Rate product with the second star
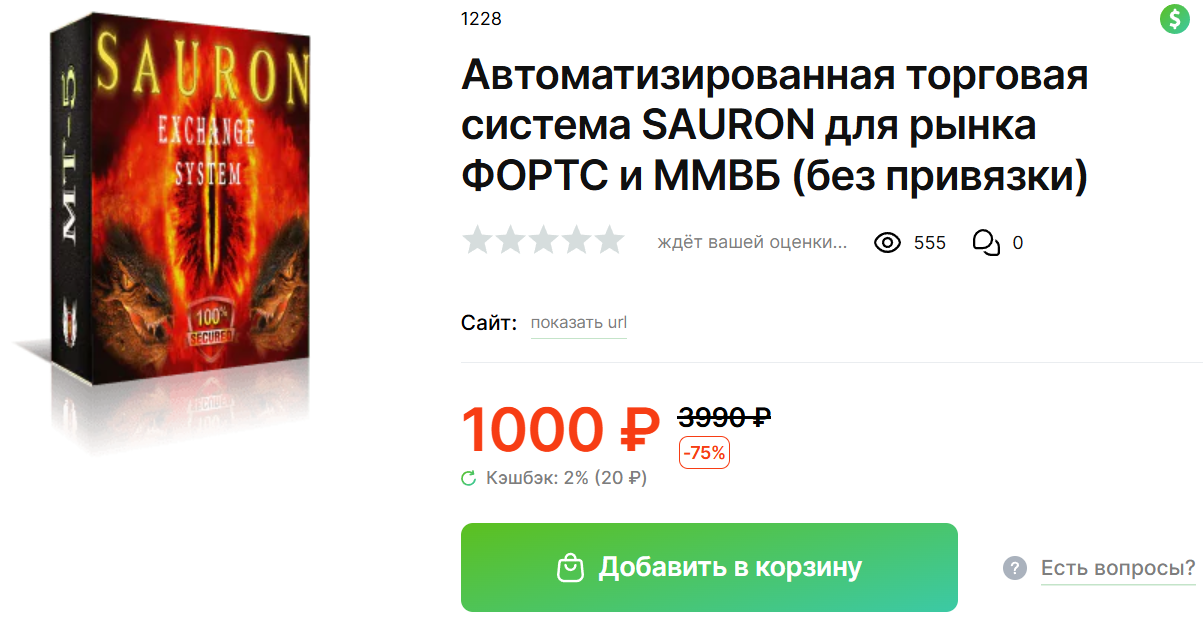This screenshot has height=629, width=1203. [x=510, y=240]
